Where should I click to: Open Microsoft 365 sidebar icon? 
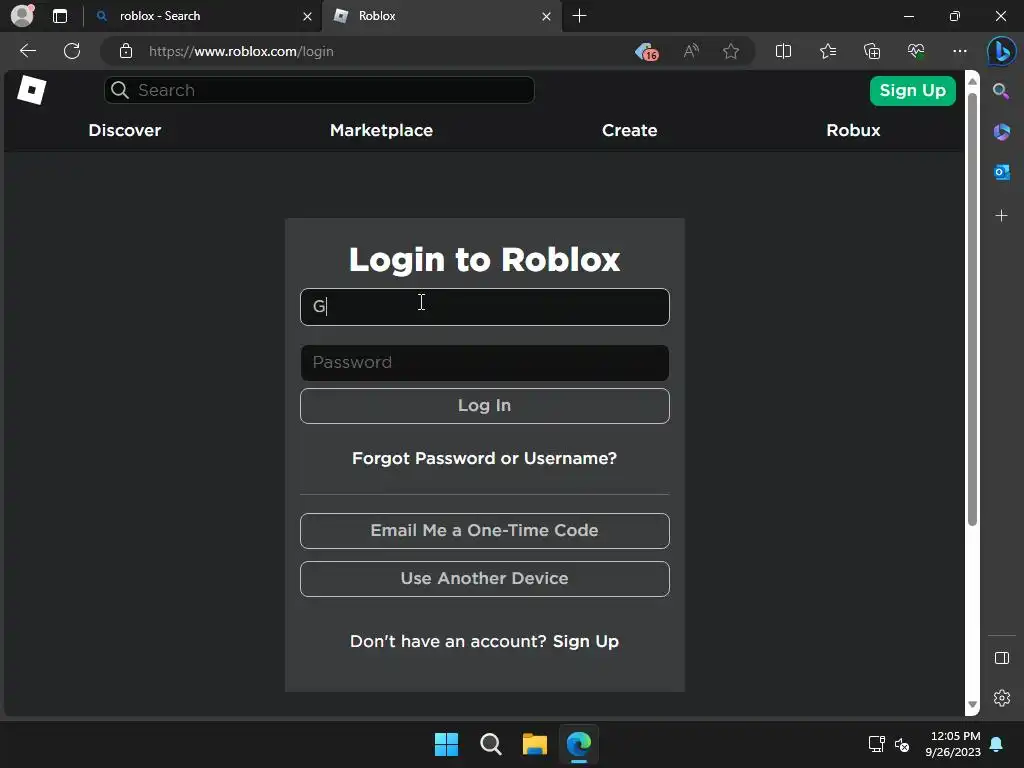1001,132
